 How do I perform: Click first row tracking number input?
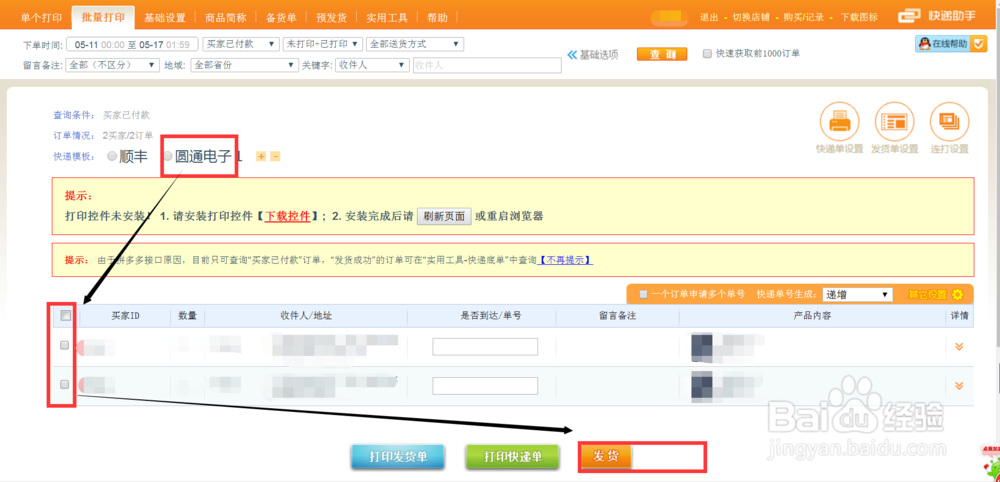tap(485, 347)
